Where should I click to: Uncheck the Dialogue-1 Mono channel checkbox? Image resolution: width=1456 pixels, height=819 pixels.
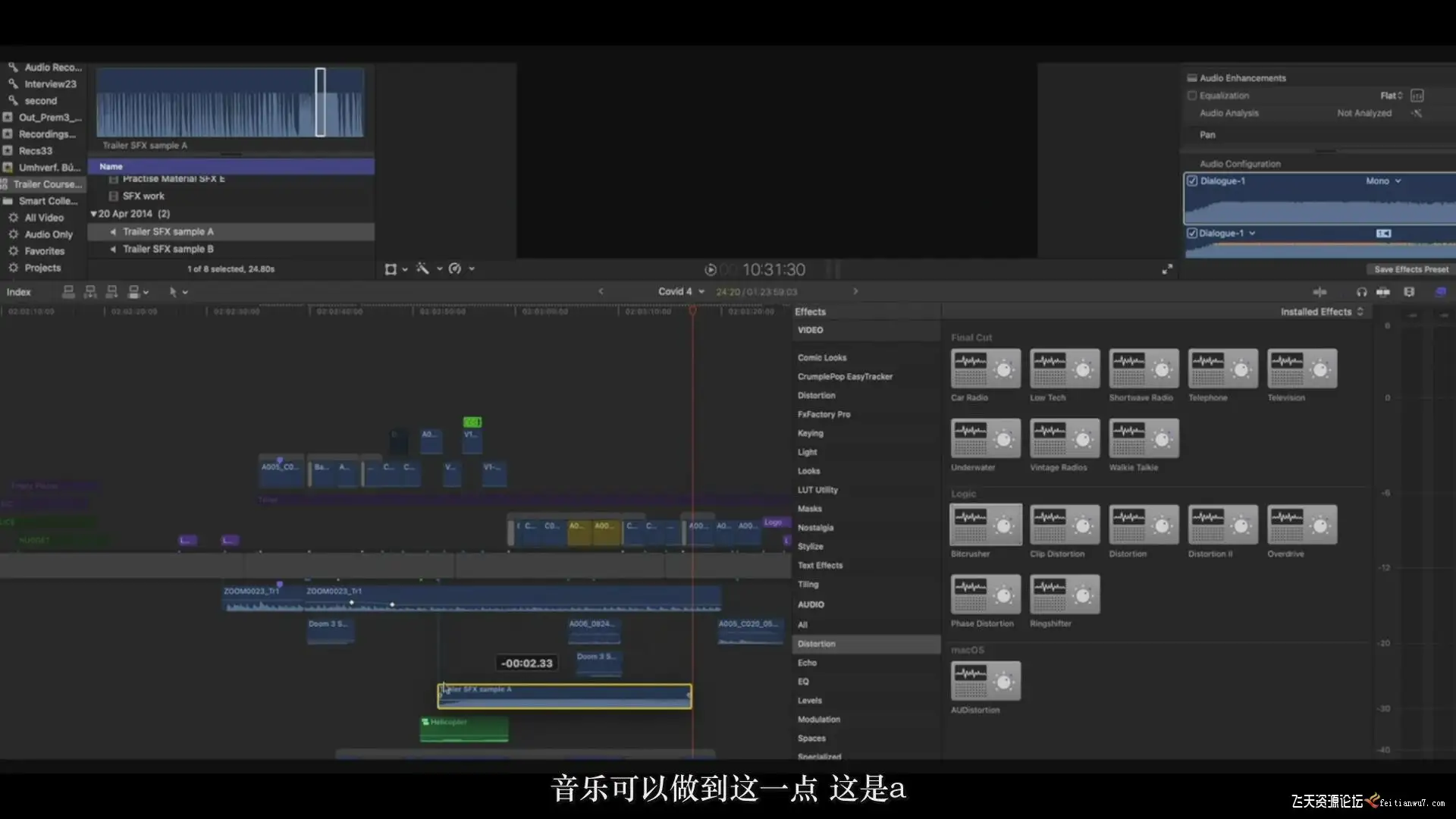point(1192,181)
